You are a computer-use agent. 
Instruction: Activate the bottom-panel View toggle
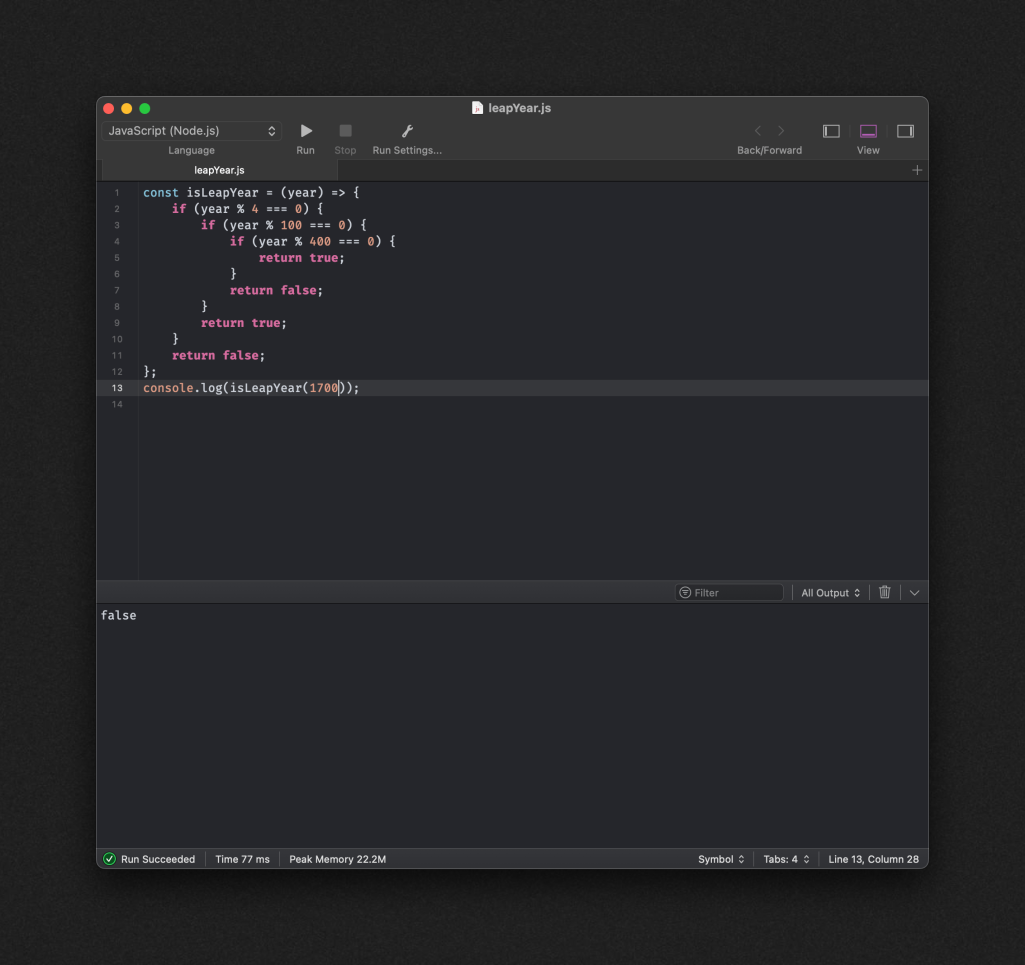(867, 130)
